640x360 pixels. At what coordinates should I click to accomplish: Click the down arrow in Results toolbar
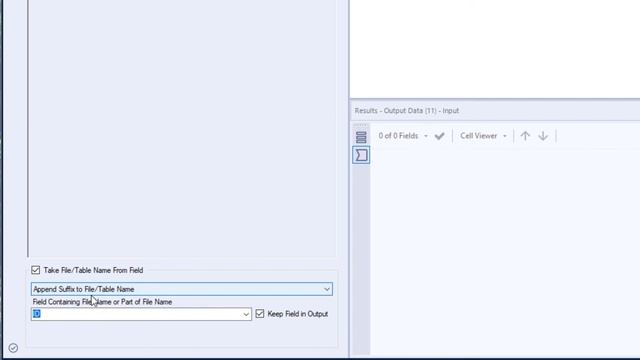pos(543,136)
